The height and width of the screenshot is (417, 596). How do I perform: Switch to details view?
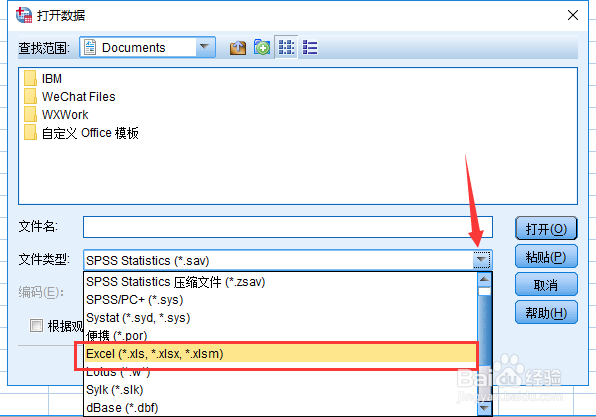coord(310,48)
